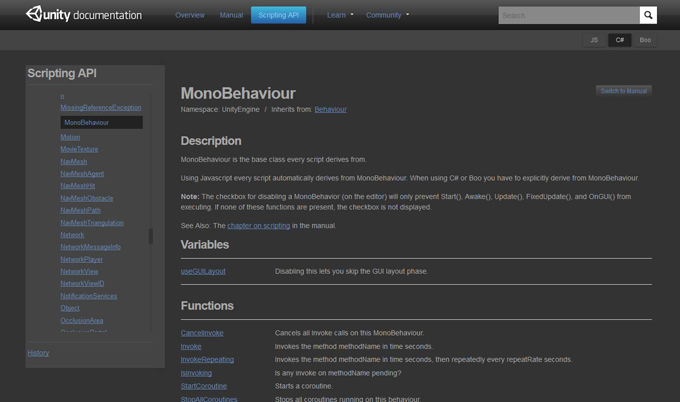Click the Switch to Manual button
680x402 pixels.
[624, 91]
